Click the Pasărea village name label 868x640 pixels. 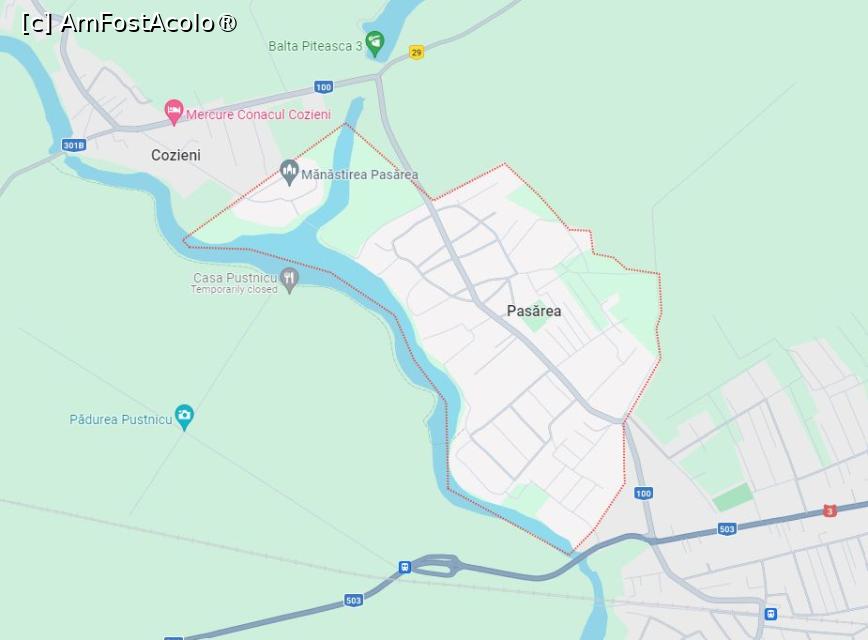(534, 311)
